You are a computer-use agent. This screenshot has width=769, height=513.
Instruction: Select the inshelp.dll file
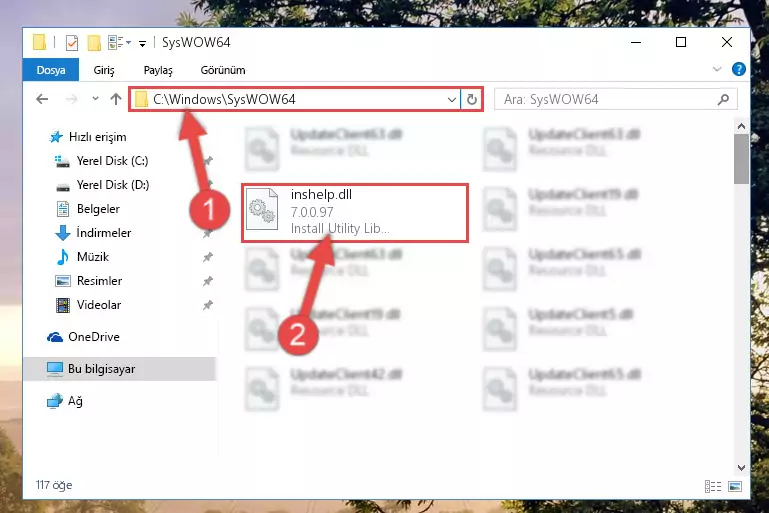tap(355, 213)
